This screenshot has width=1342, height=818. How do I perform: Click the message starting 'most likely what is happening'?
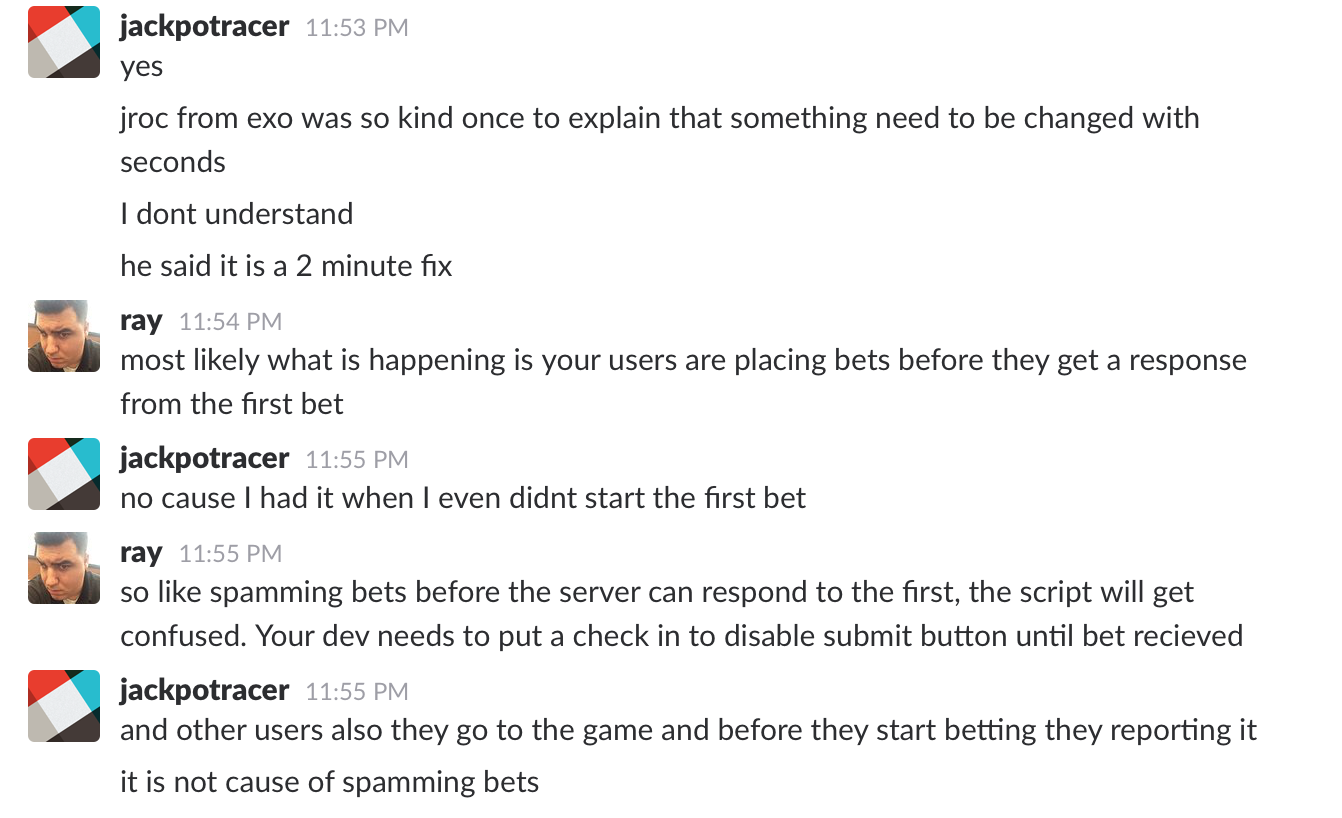pos(684,382)
